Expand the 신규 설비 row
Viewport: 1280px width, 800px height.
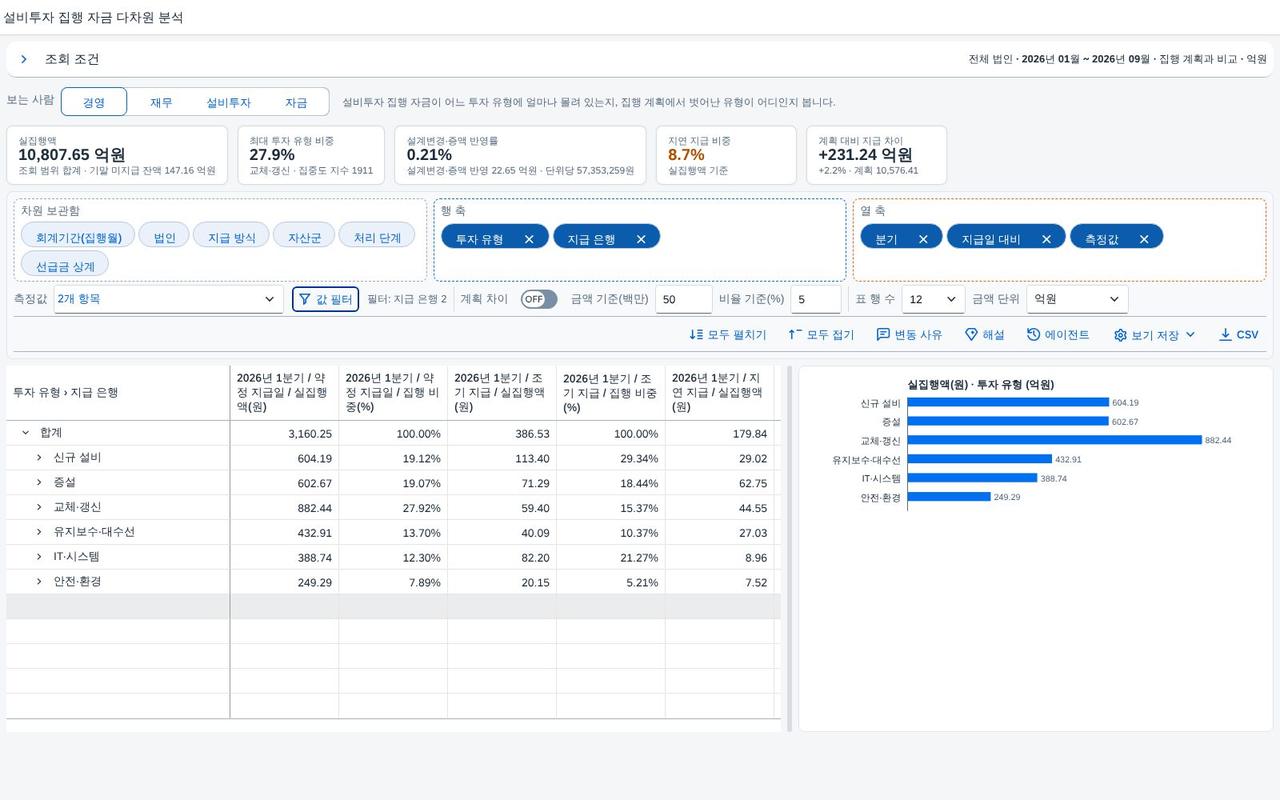(39, 458)
